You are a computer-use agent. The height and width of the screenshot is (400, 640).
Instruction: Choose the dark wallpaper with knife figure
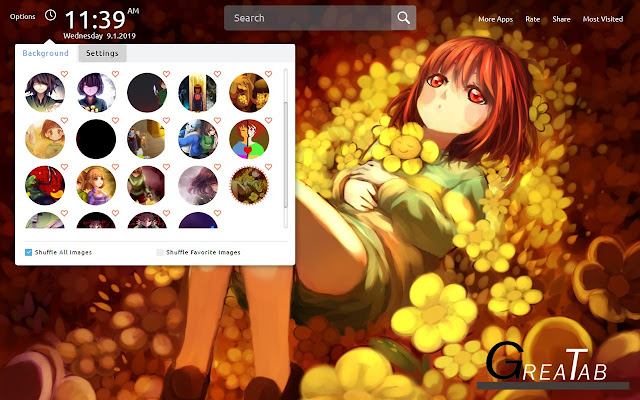coord(147,93)
